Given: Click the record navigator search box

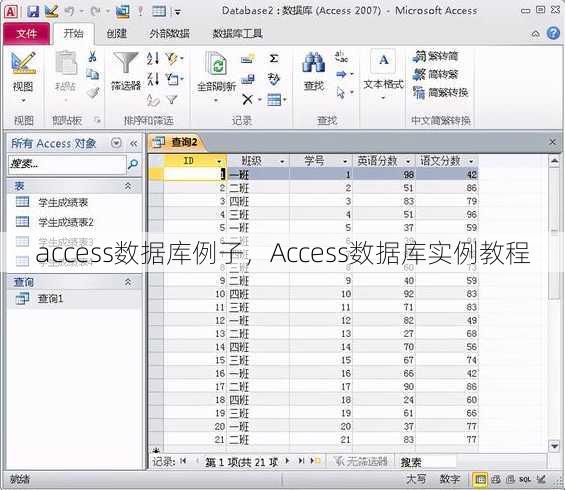Looking at the screenshot, I should 426,462.
